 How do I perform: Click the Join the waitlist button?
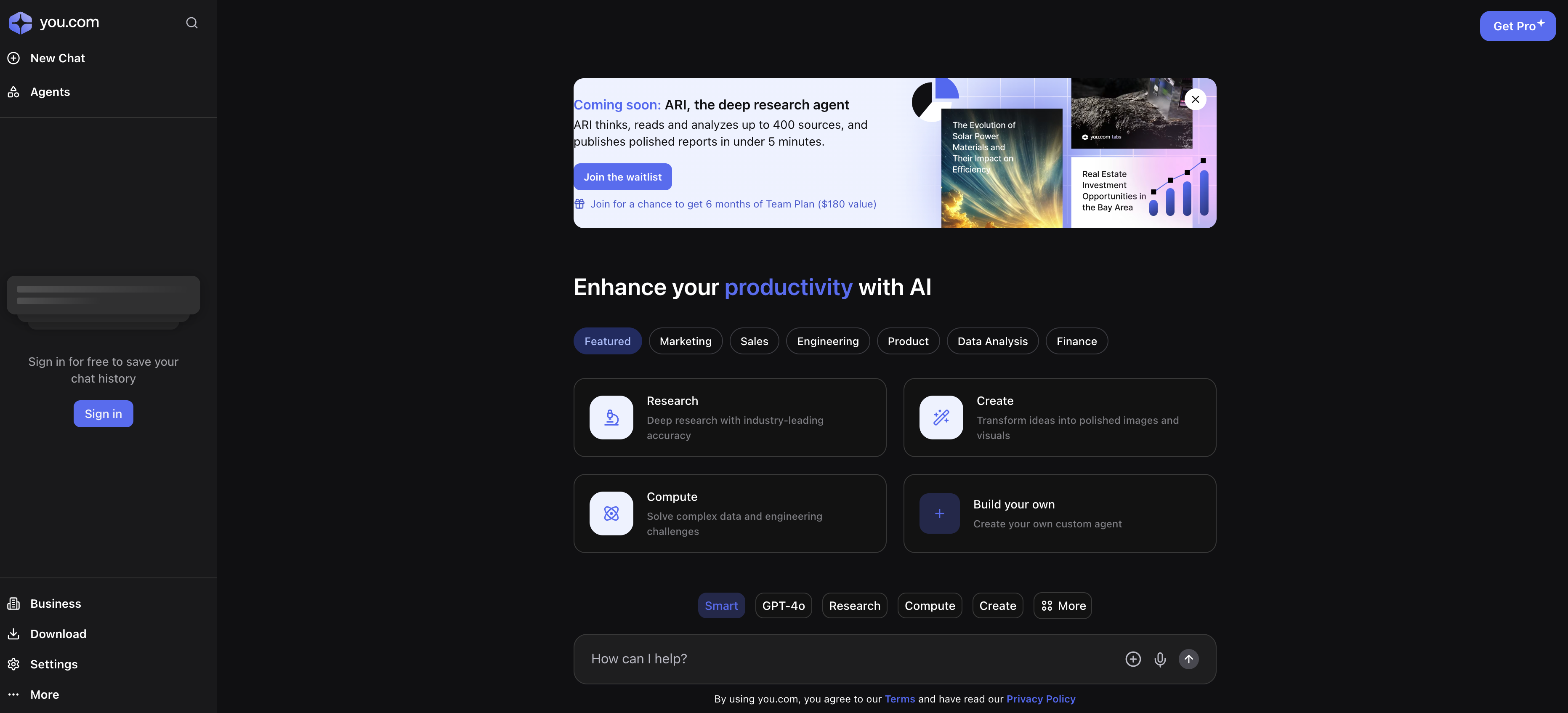click(x=622, y=176)
